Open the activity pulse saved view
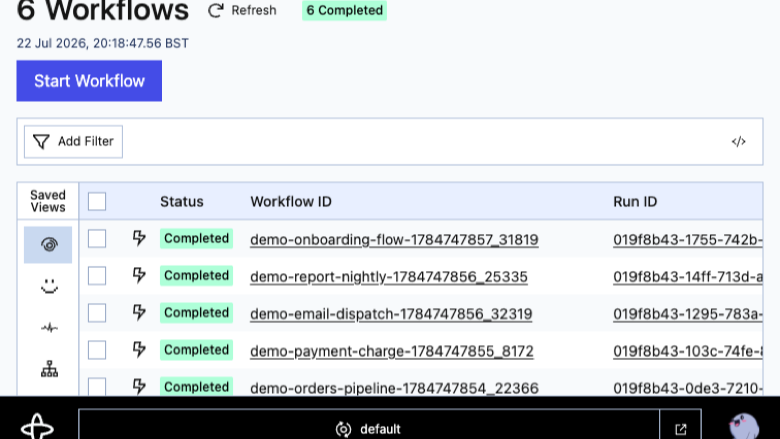Image resolution: width=780 pixels, height=439 pixels. point(49,328)
